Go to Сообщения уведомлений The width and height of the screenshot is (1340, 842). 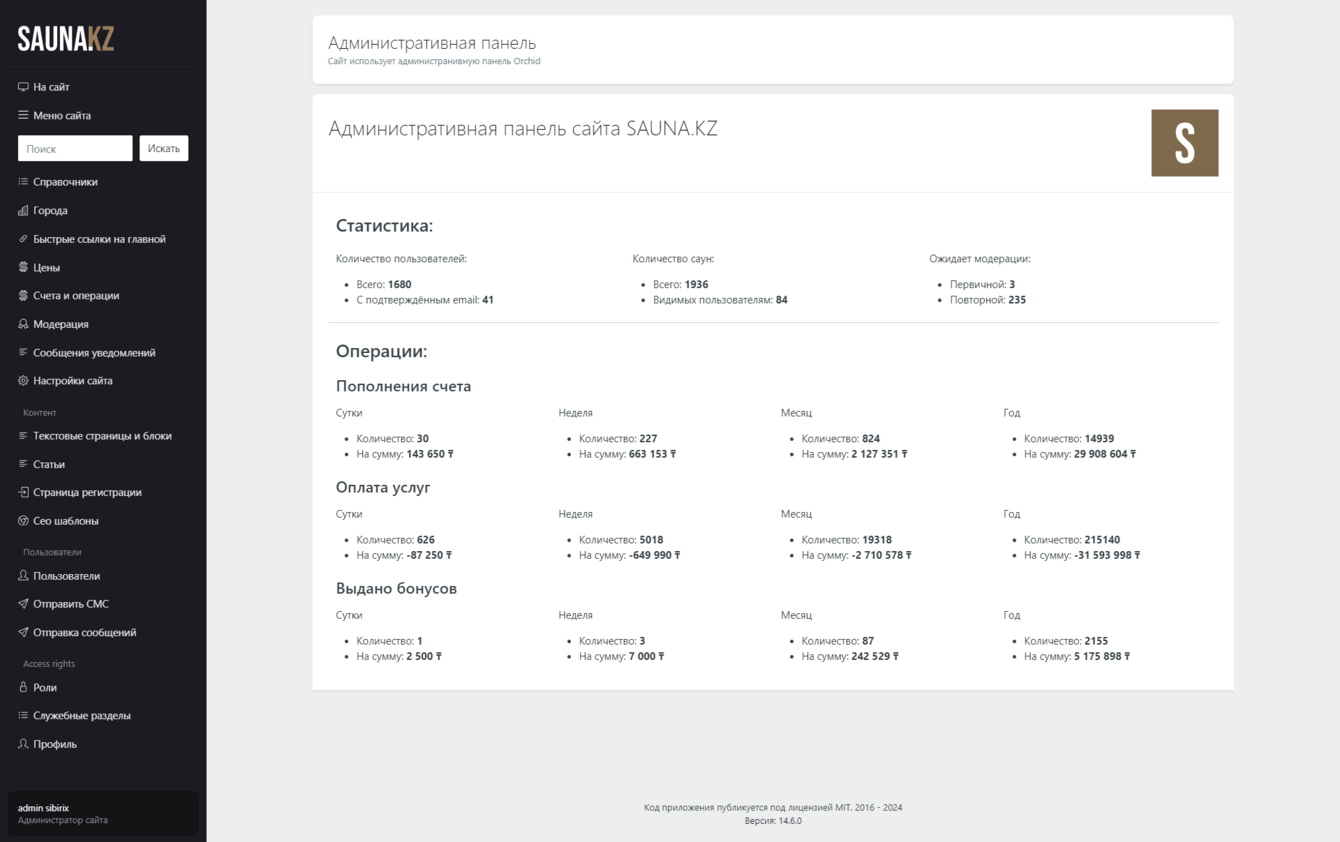94,353
